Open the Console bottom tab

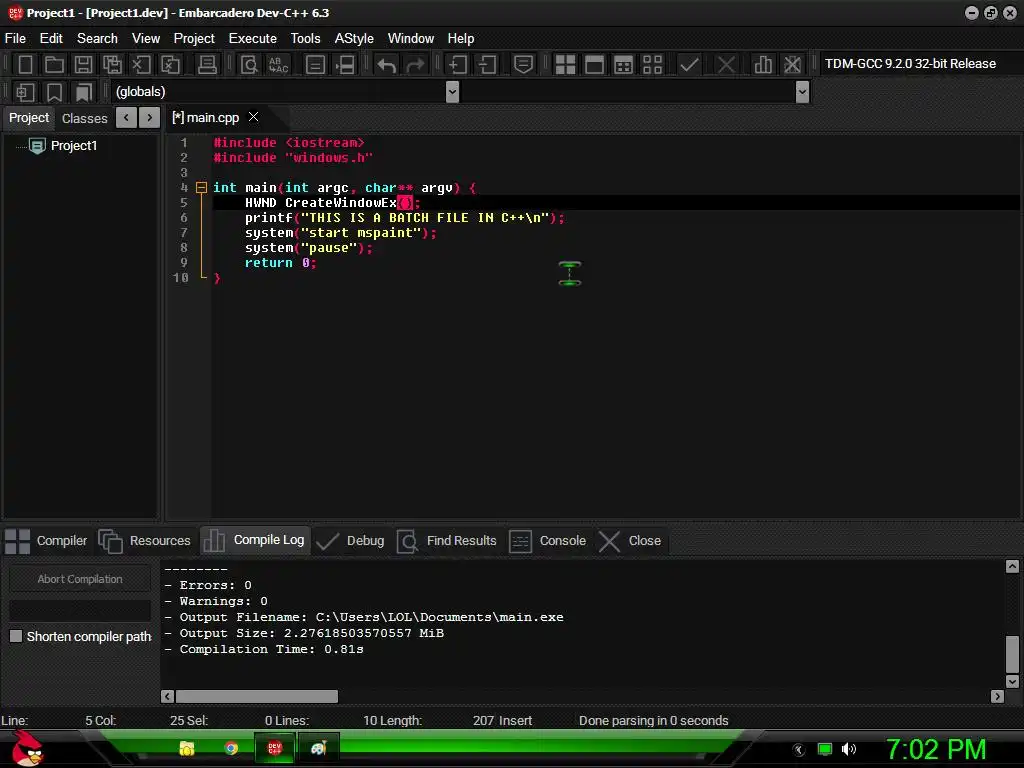[547, 541]
